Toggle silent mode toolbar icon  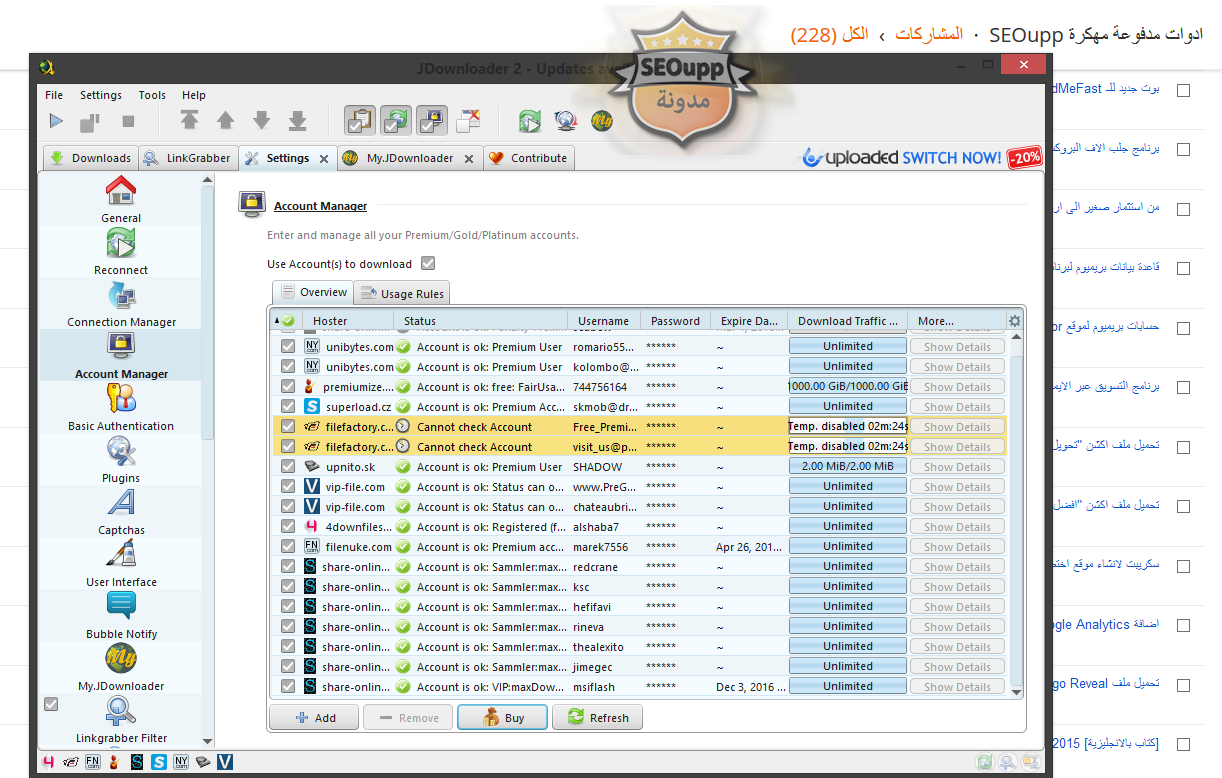469,121
